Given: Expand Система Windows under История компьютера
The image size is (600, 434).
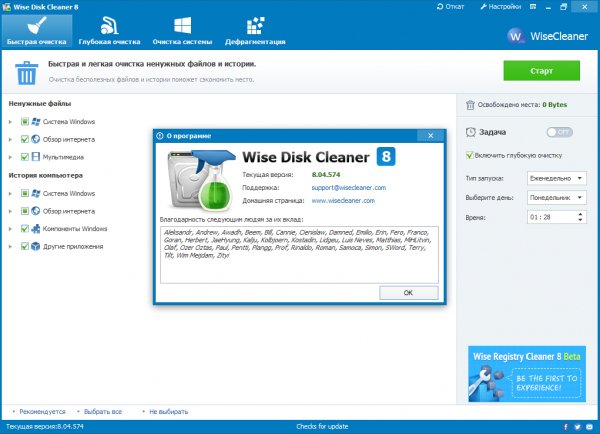Looking at the screenshot, I should [x=10, y=194].
